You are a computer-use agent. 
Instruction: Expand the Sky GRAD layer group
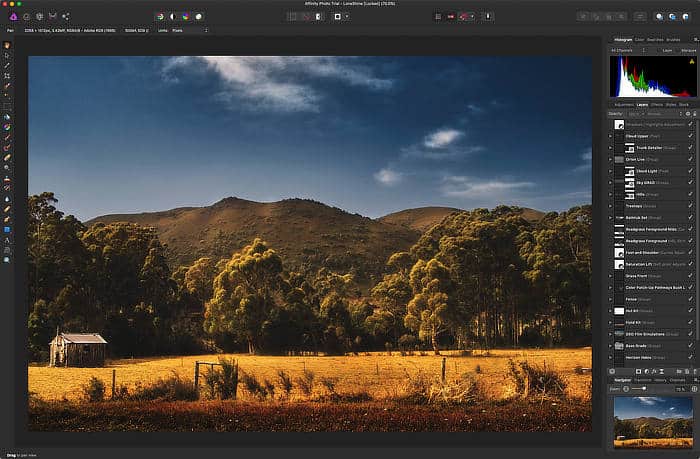point(611,183)
